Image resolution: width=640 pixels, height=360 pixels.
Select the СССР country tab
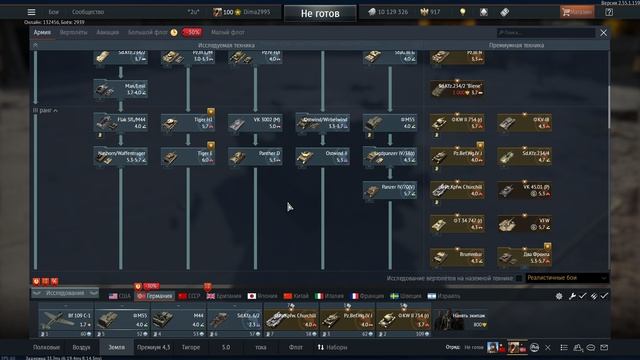pyautogui.click(x=189, y=296)
